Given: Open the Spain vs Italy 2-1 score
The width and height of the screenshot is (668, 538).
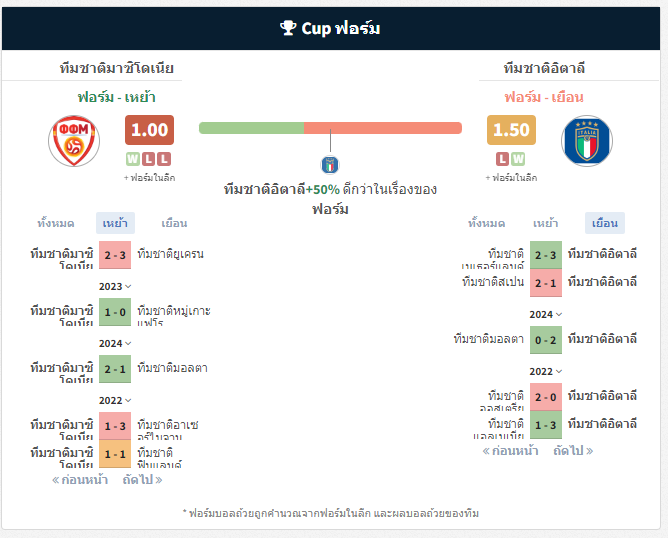Looking at the screenshot, I should 546,283.
